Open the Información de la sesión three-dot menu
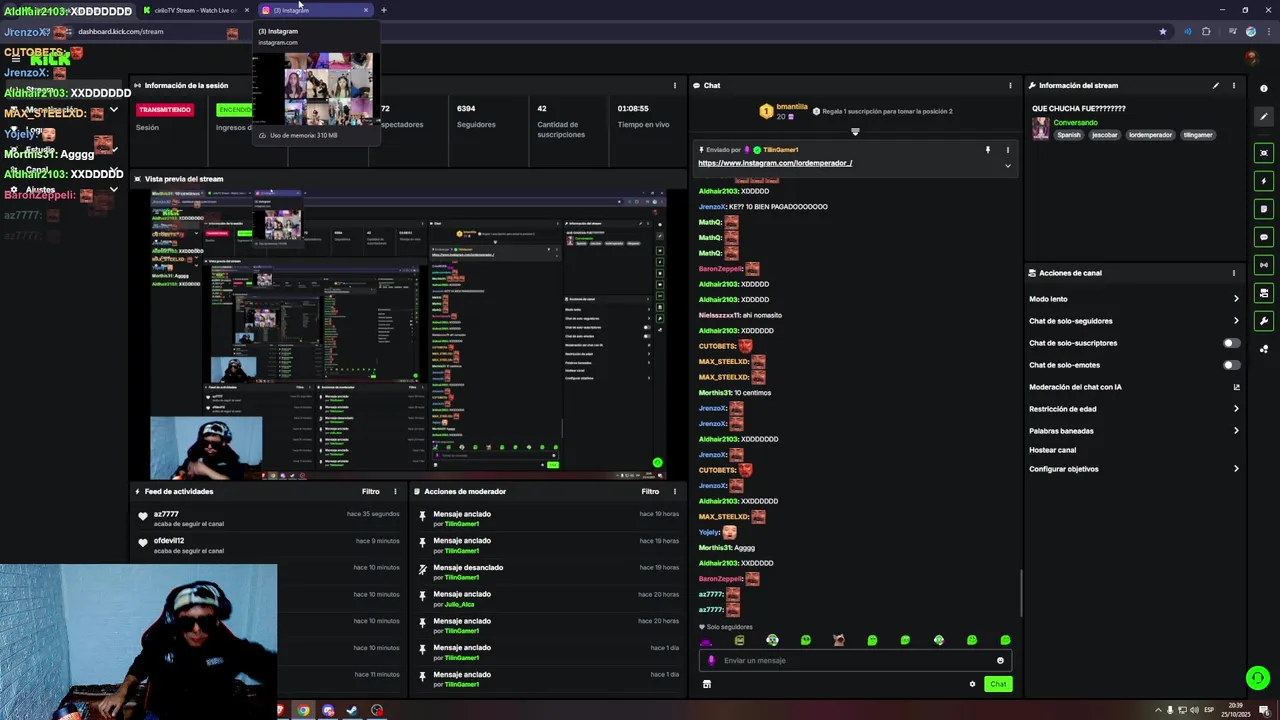 pyautogui.click(x=674, y=85)
